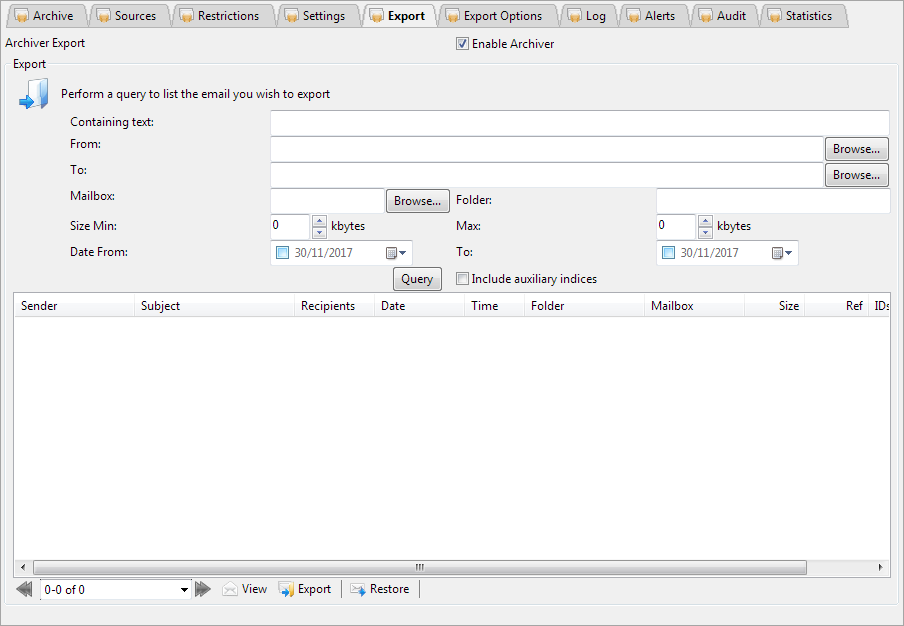Go to previous results page arrow
This screenshot has height=626, width=904.
25,590
